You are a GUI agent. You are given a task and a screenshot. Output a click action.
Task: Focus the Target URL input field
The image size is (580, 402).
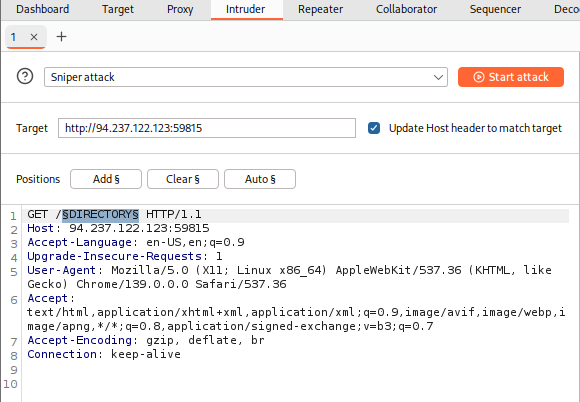click(x=207, y=128)
